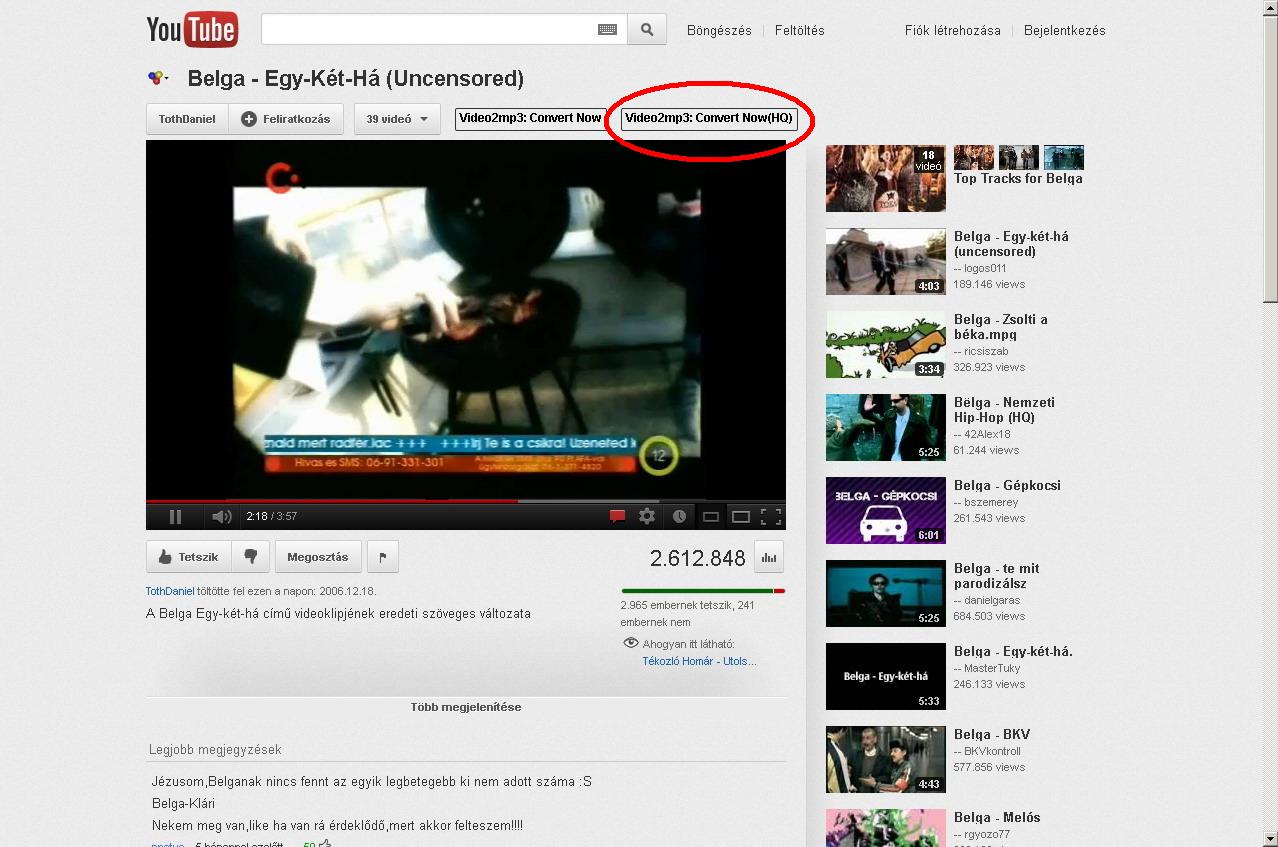The width and height of the screenshot is (1278, 847).
Task: Click the search magnifier button
Action: click(x=647, y=30)
